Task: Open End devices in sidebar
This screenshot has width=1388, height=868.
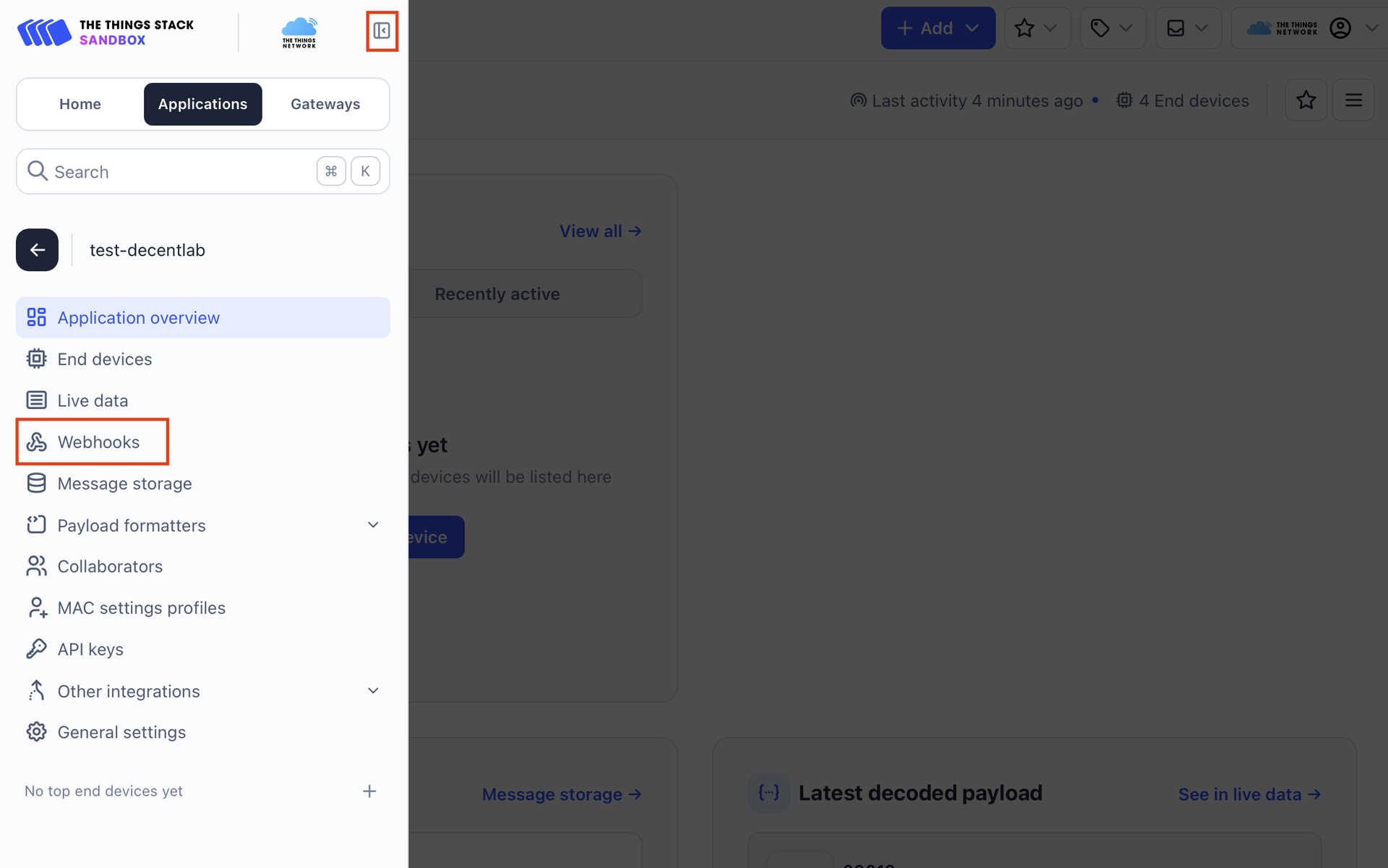Action: 203,359
